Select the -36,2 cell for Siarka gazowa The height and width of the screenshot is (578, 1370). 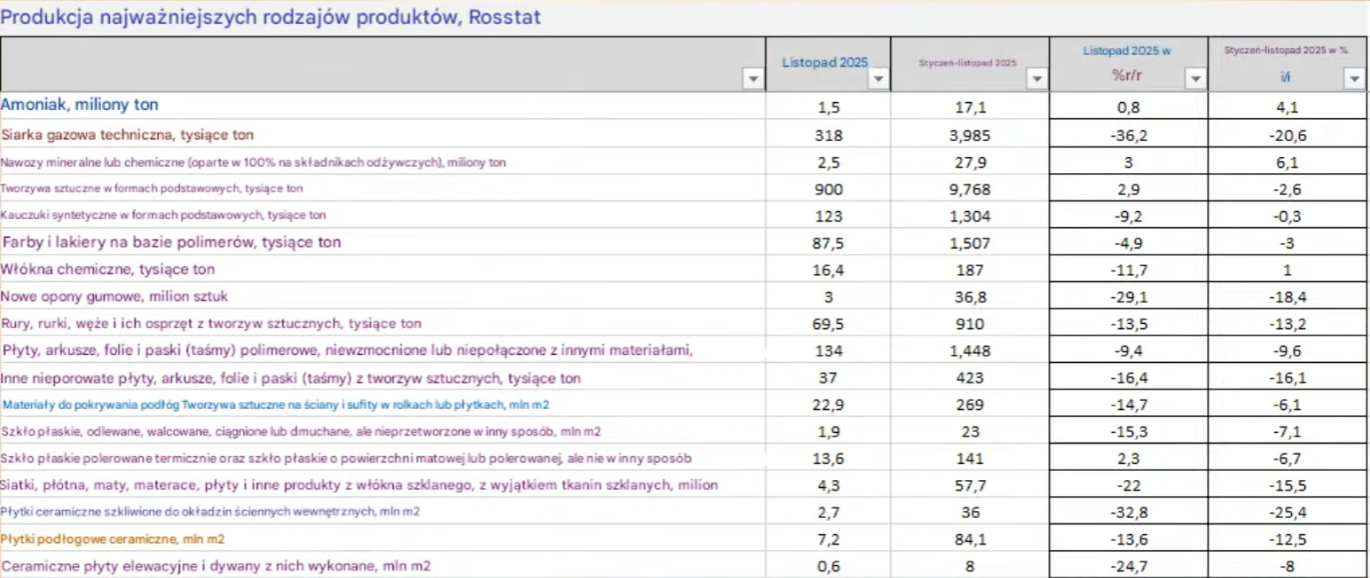click(x=1128, y=135)
